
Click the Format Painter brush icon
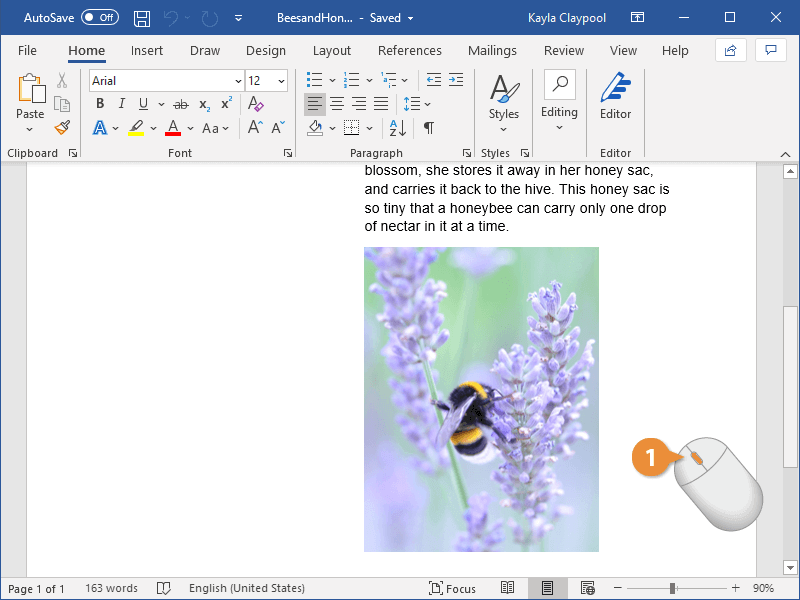point(62,127)
